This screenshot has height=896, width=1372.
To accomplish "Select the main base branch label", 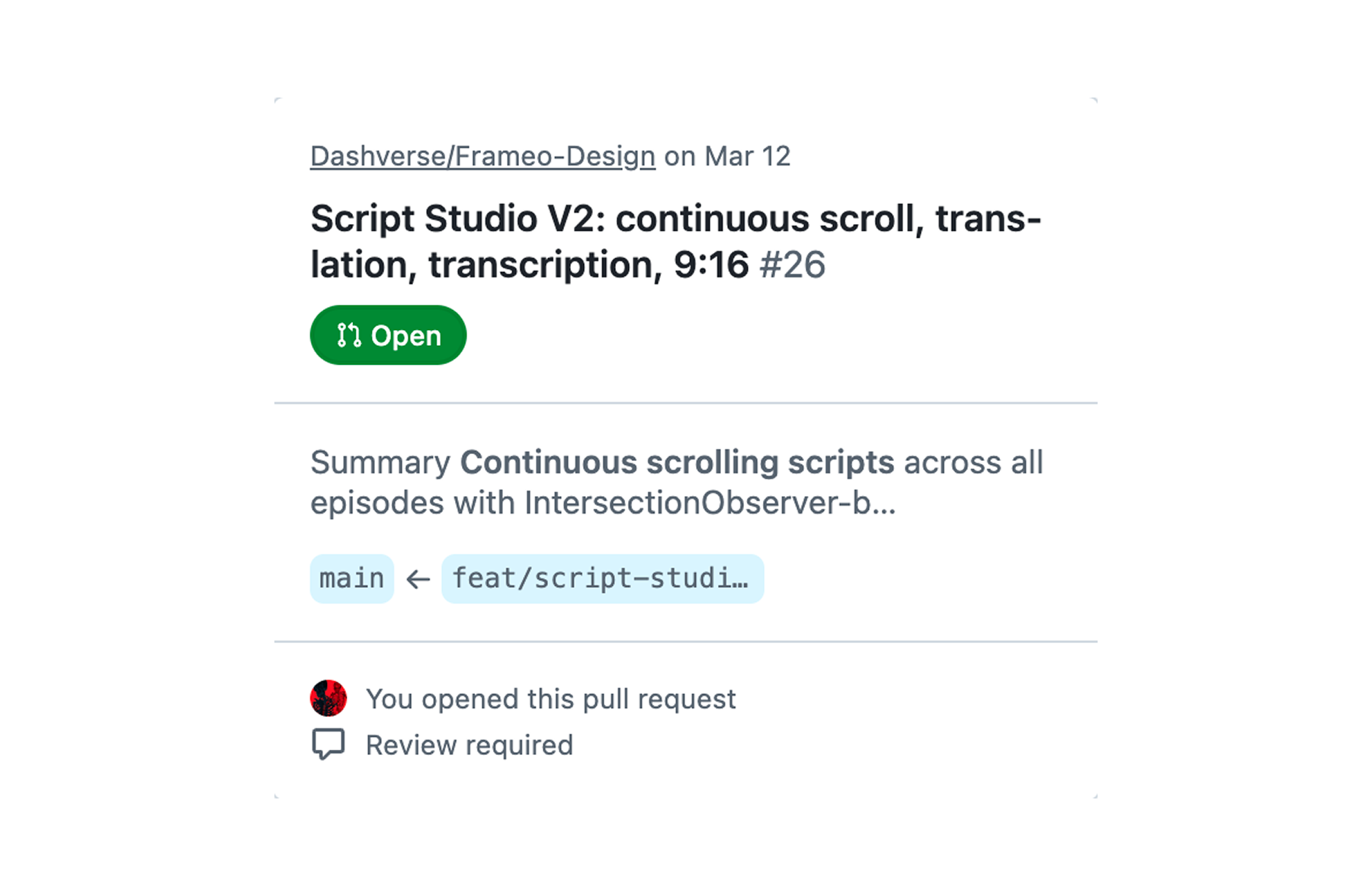I will (351, 579).
